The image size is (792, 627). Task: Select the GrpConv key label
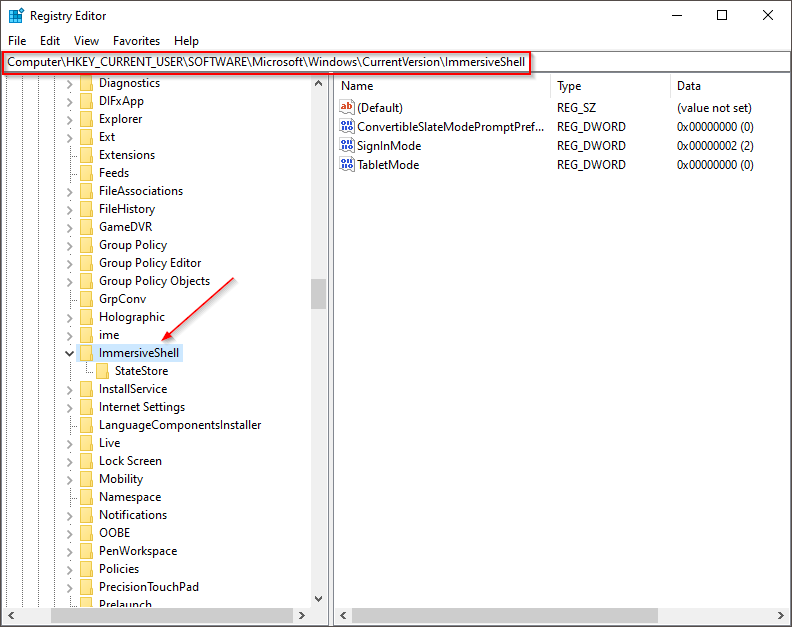[123, 299]
